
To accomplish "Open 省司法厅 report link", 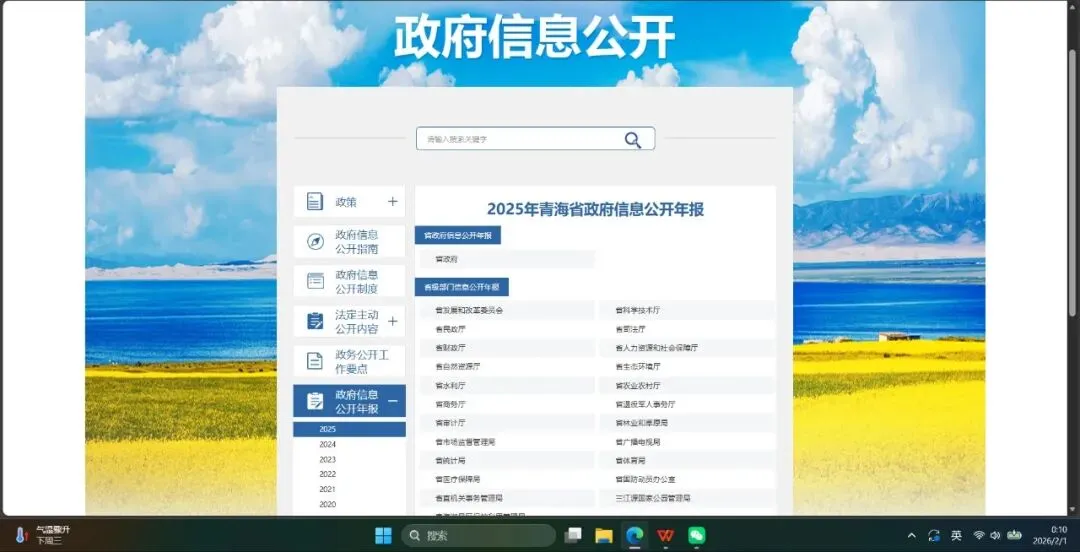I will pos(630,329).
